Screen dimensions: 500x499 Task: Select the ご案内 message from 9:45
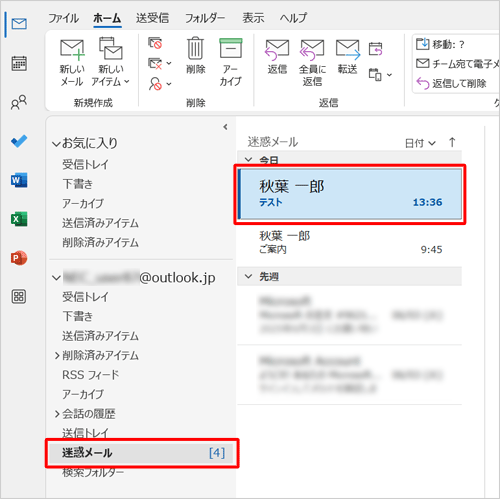(350, 243)
